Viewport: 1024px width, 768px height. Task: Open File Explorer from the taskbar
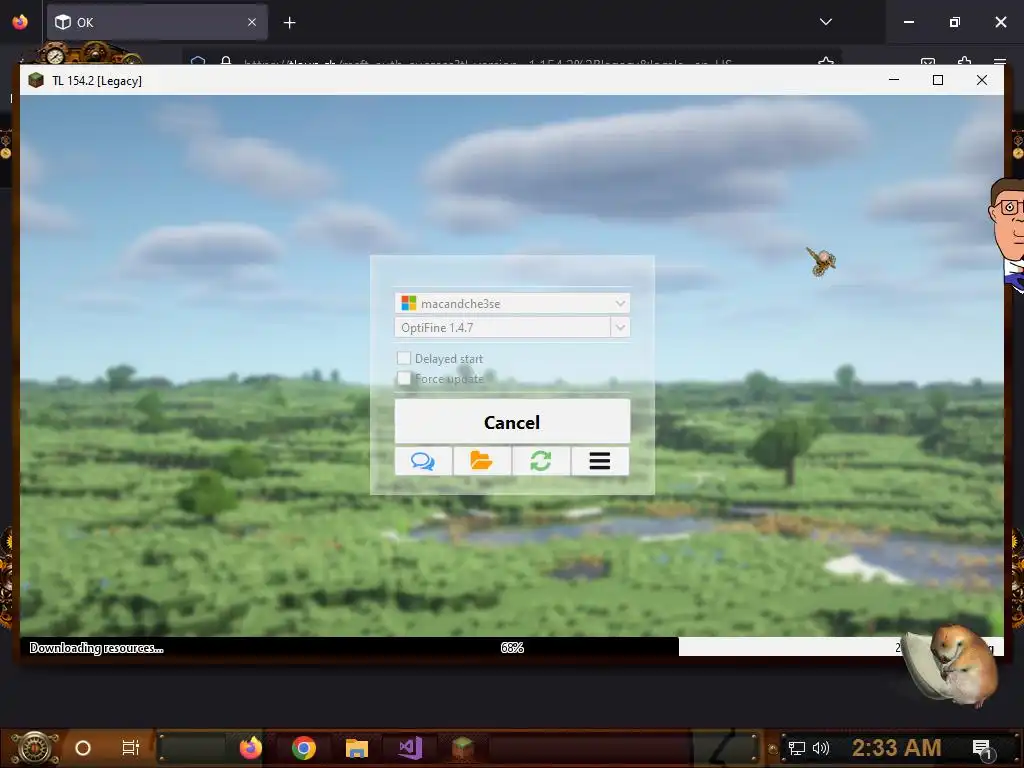(357, 748)
